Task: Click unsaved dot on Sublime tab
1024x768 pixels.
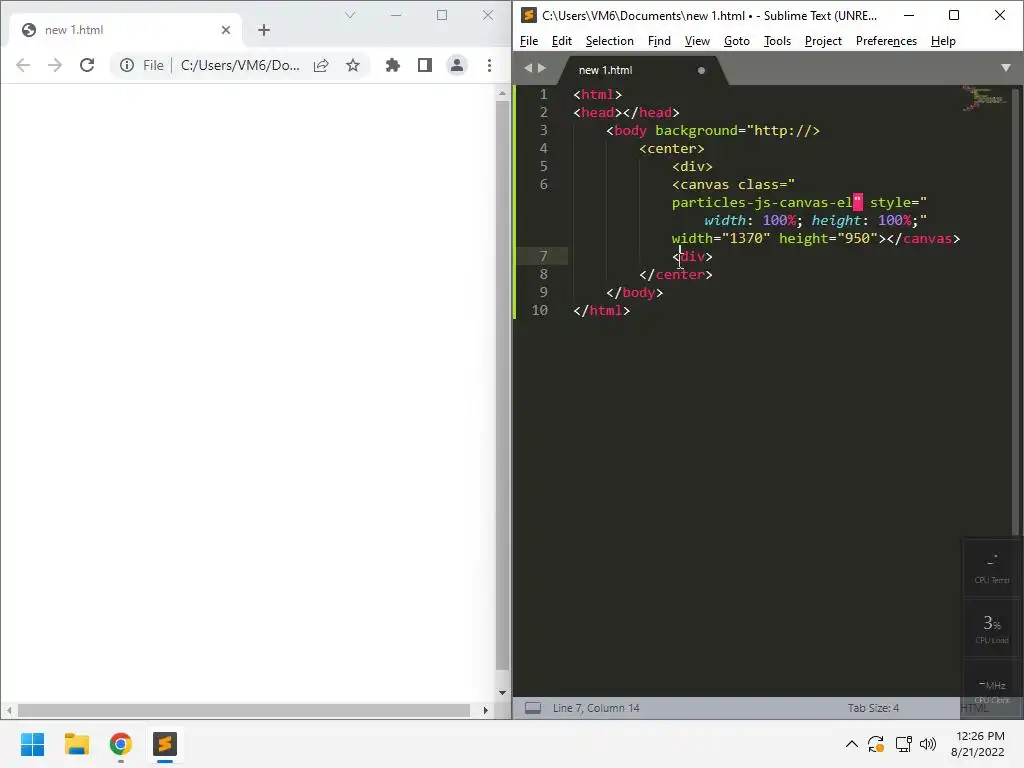Action: pos(701,71)
